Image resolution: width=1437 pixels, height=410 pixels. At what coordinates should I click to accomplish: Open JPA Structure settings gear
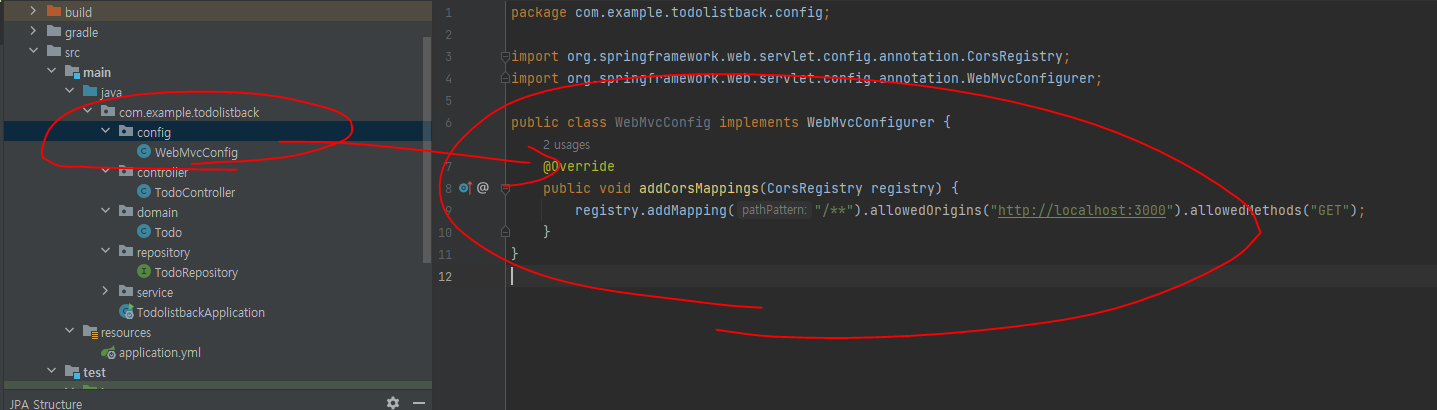click(393, 403)
